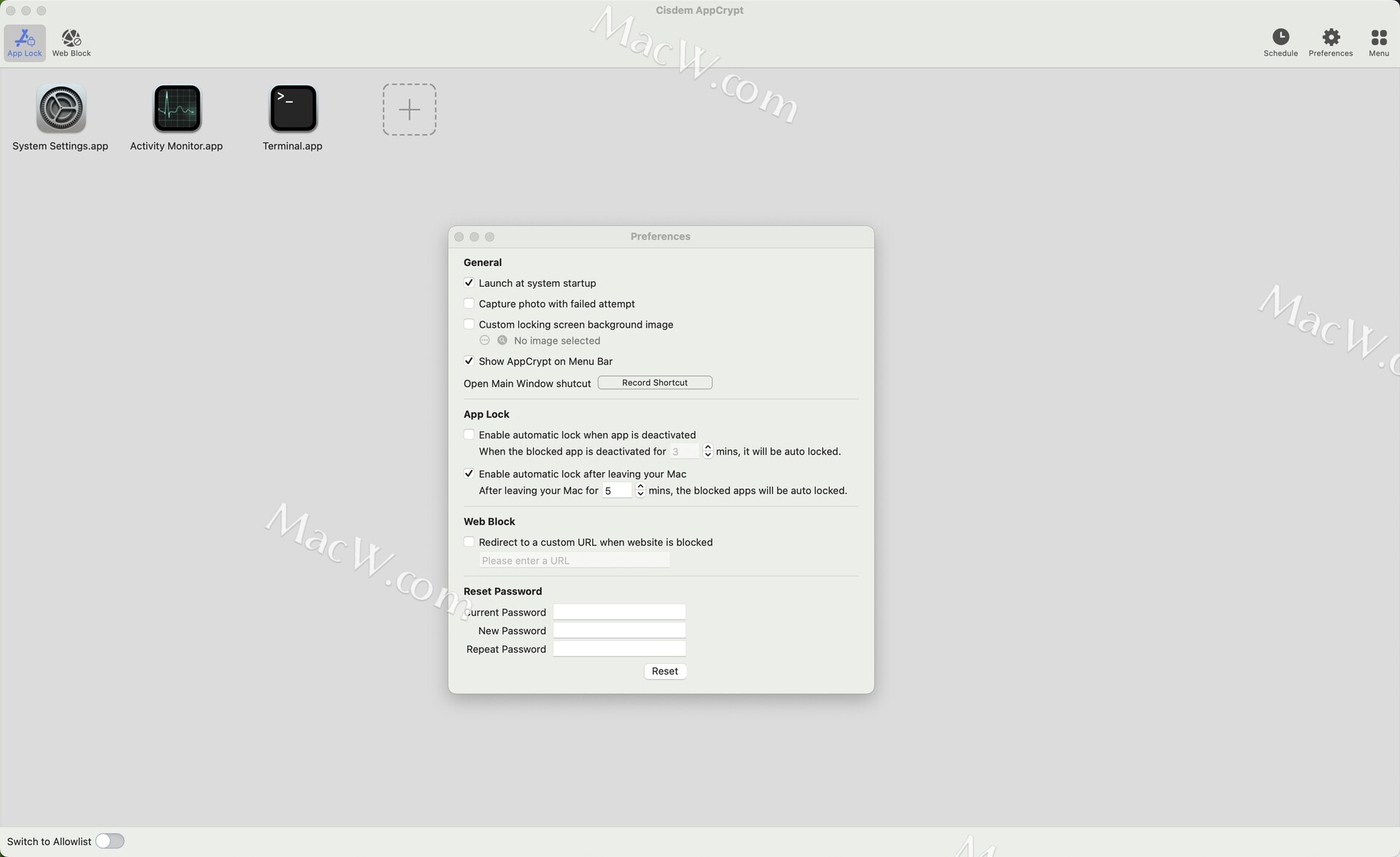Focus the Repeat Password field
Viewport: 1400px width, 857px height.
619,649
